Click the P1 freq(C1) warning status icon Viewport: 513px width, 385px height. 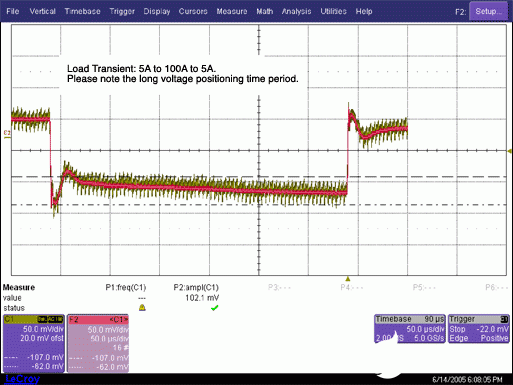click(142, 308)
